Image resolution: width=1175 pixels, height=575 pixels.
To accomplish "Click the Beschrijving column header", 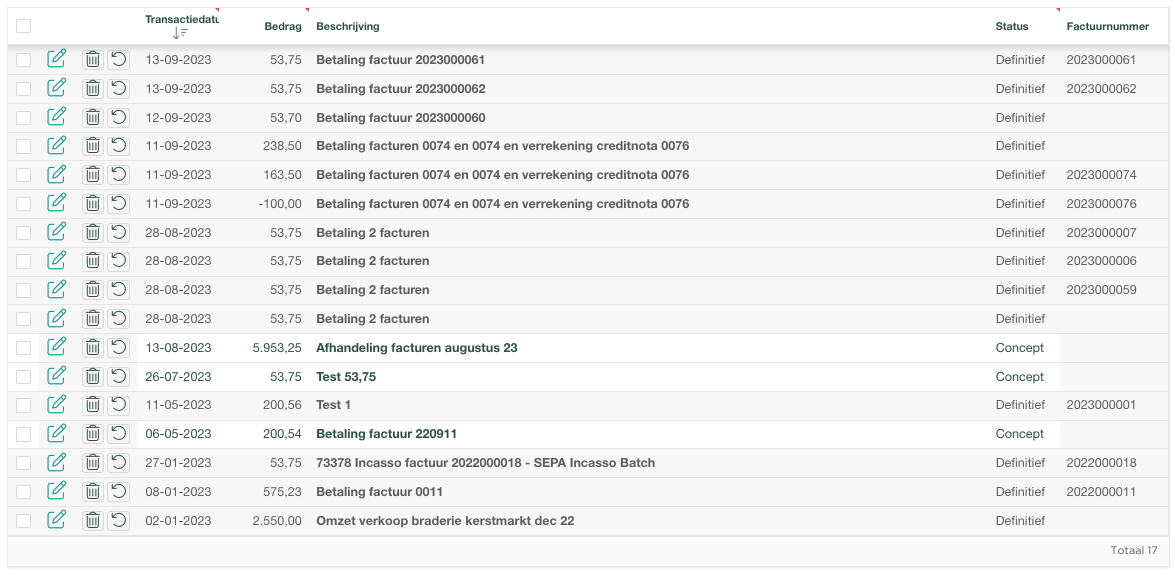I will [347, 26].
